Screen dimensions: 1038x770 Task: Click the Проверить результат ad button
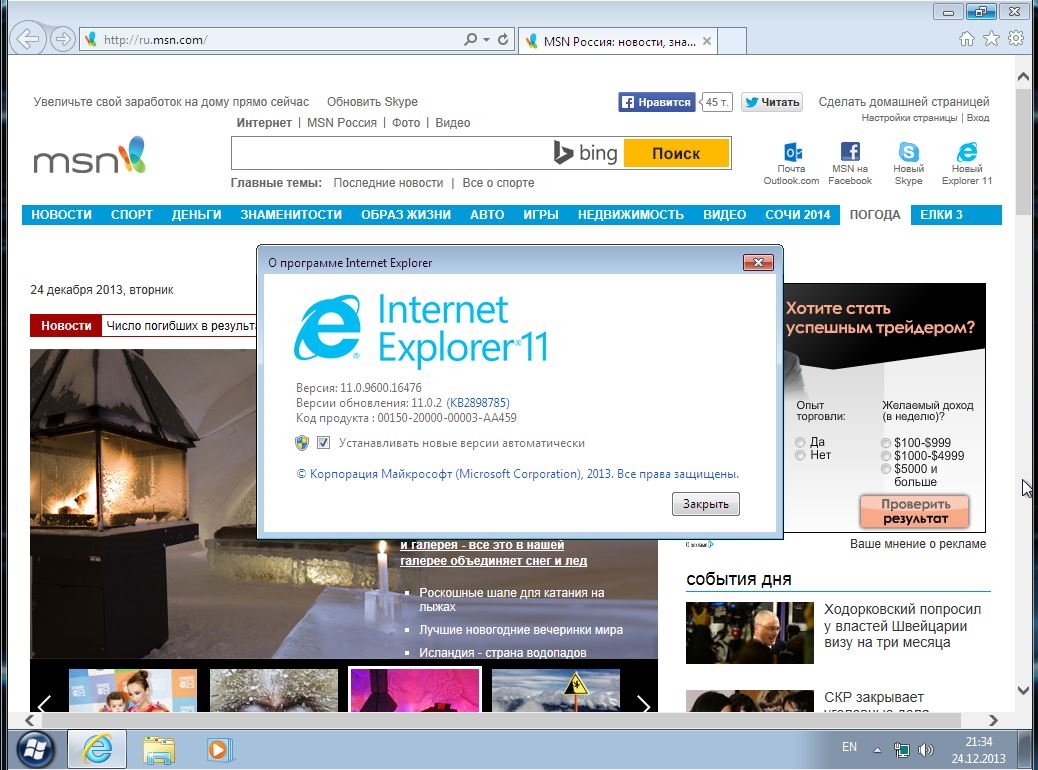915,511
